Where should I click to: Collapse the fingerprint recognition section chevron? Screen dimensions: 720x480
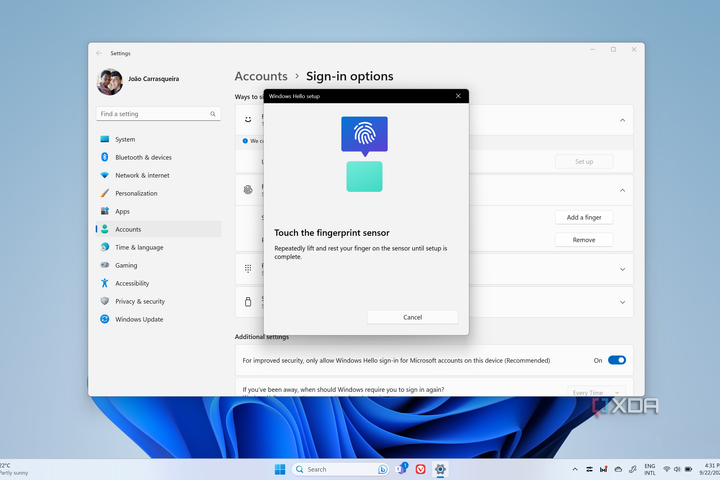click(x=622, y=190)
